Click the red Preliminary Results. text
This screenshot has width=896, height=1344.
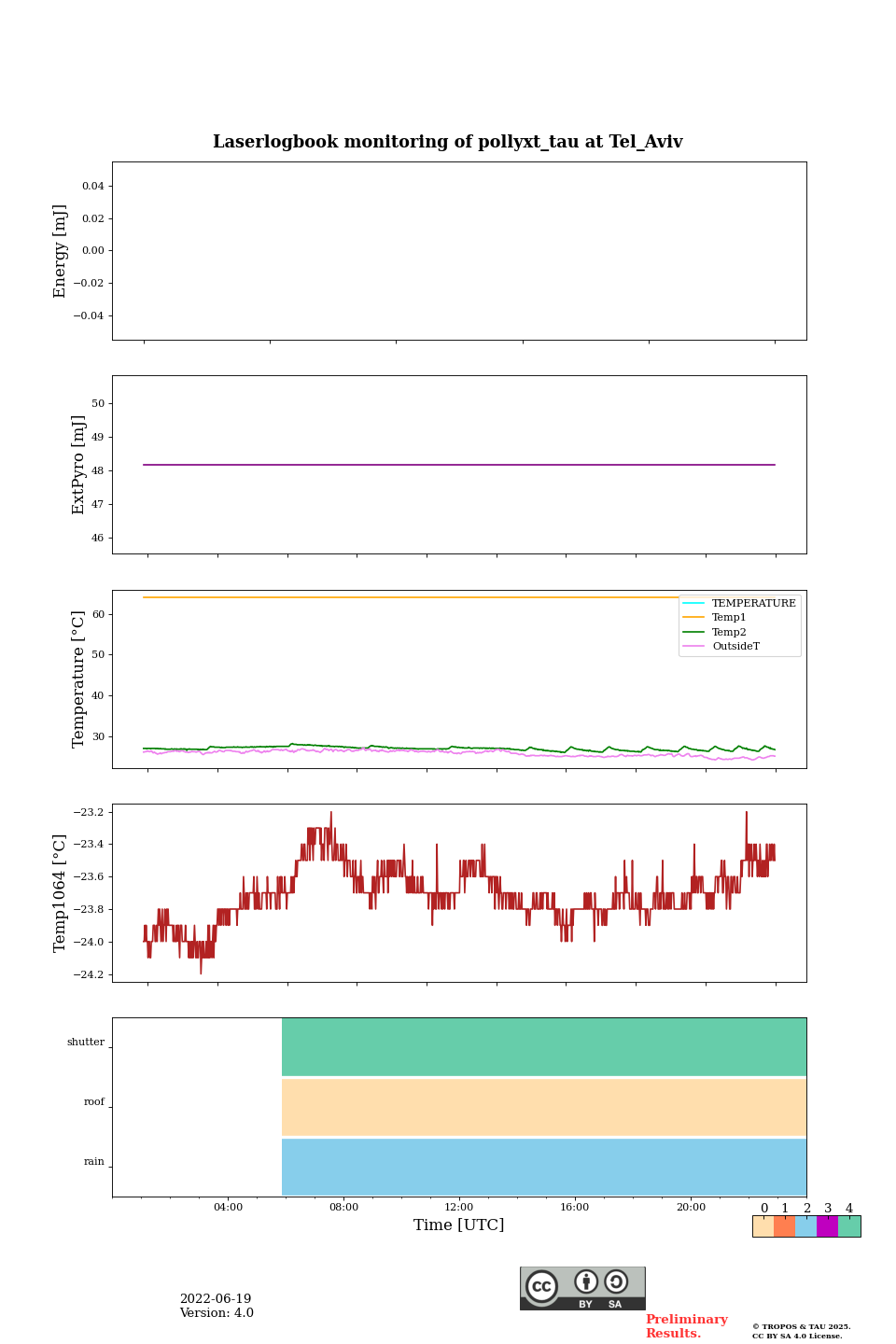pyautogui.click(x=686, y=1326)
